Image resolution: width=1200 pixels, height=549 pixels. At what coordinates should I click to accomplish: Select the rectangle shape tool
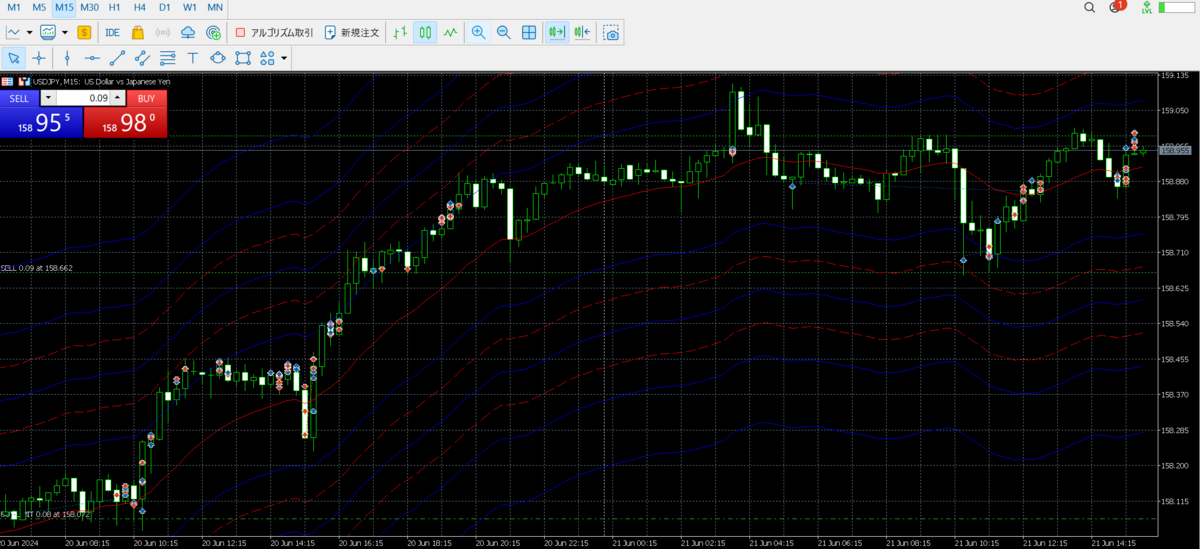pyautogui.click(x=242, y=57)
